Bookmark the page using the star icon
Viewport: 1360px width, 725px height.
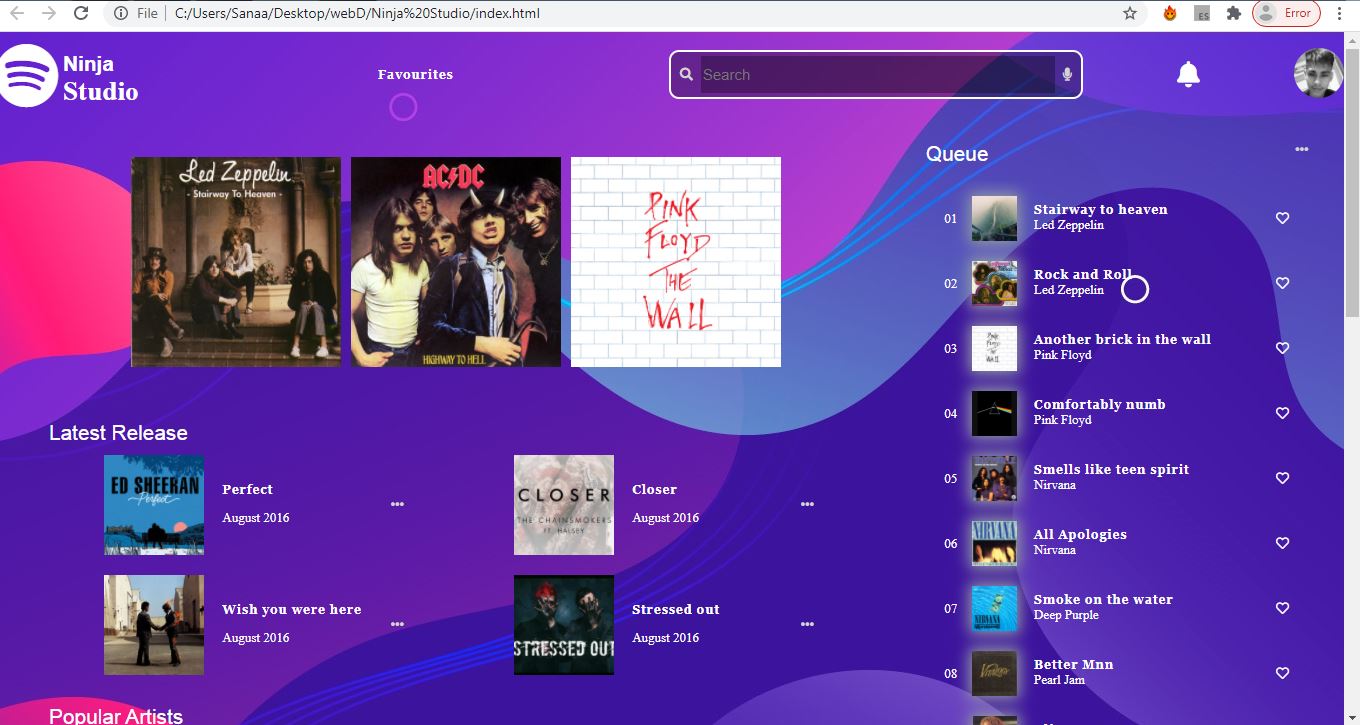pos(1127,14)
